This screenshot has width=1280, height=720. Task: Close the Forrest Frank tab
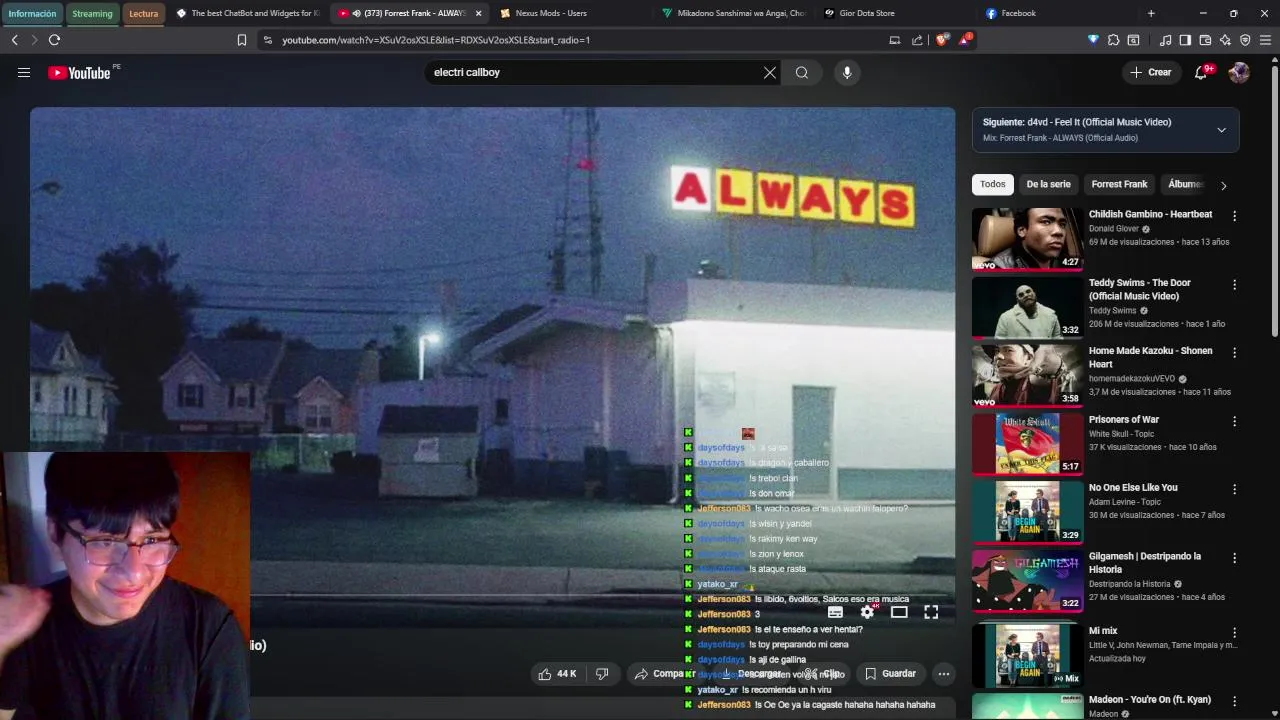coord(478,13)
